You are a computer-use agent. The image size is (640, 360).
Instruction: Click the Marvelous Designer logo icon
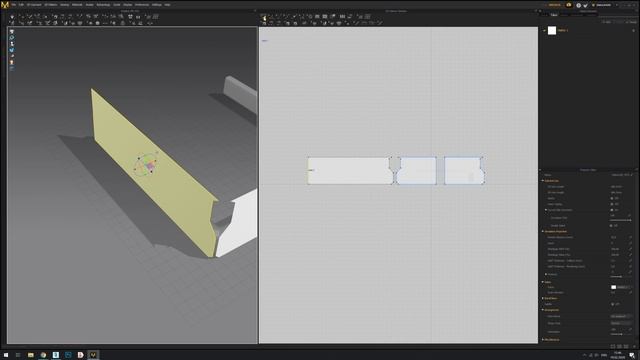5,4
